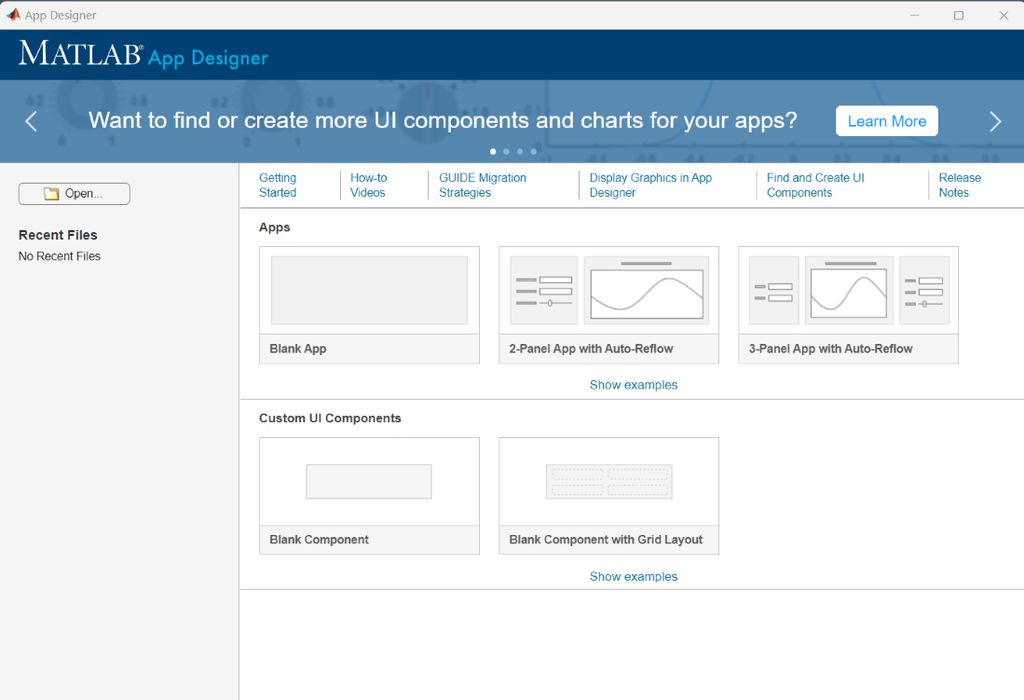Open Display Graphics in App Designer link
This screenshot has height=700, width=1024.
pyautogui.click(x=650, y=185)
